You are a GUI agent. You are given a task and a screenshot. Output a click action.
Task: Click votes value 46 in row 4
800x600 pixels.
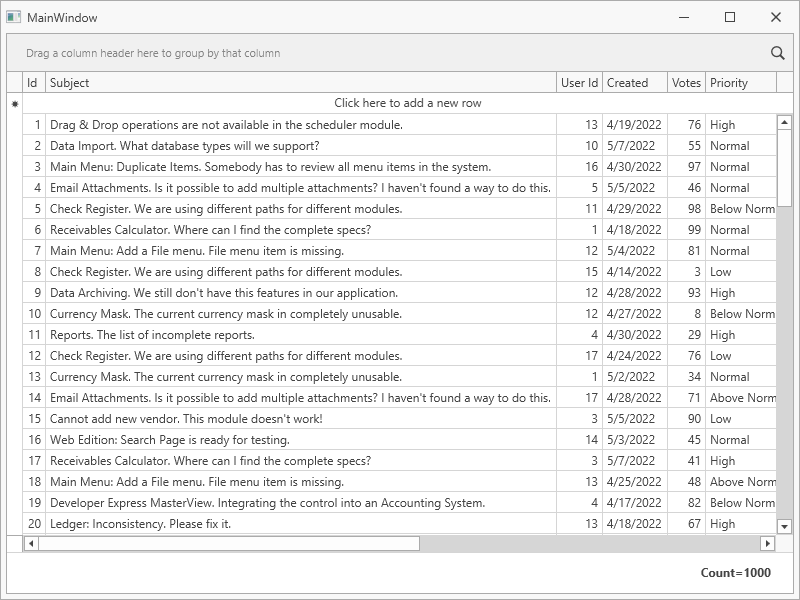687,188
